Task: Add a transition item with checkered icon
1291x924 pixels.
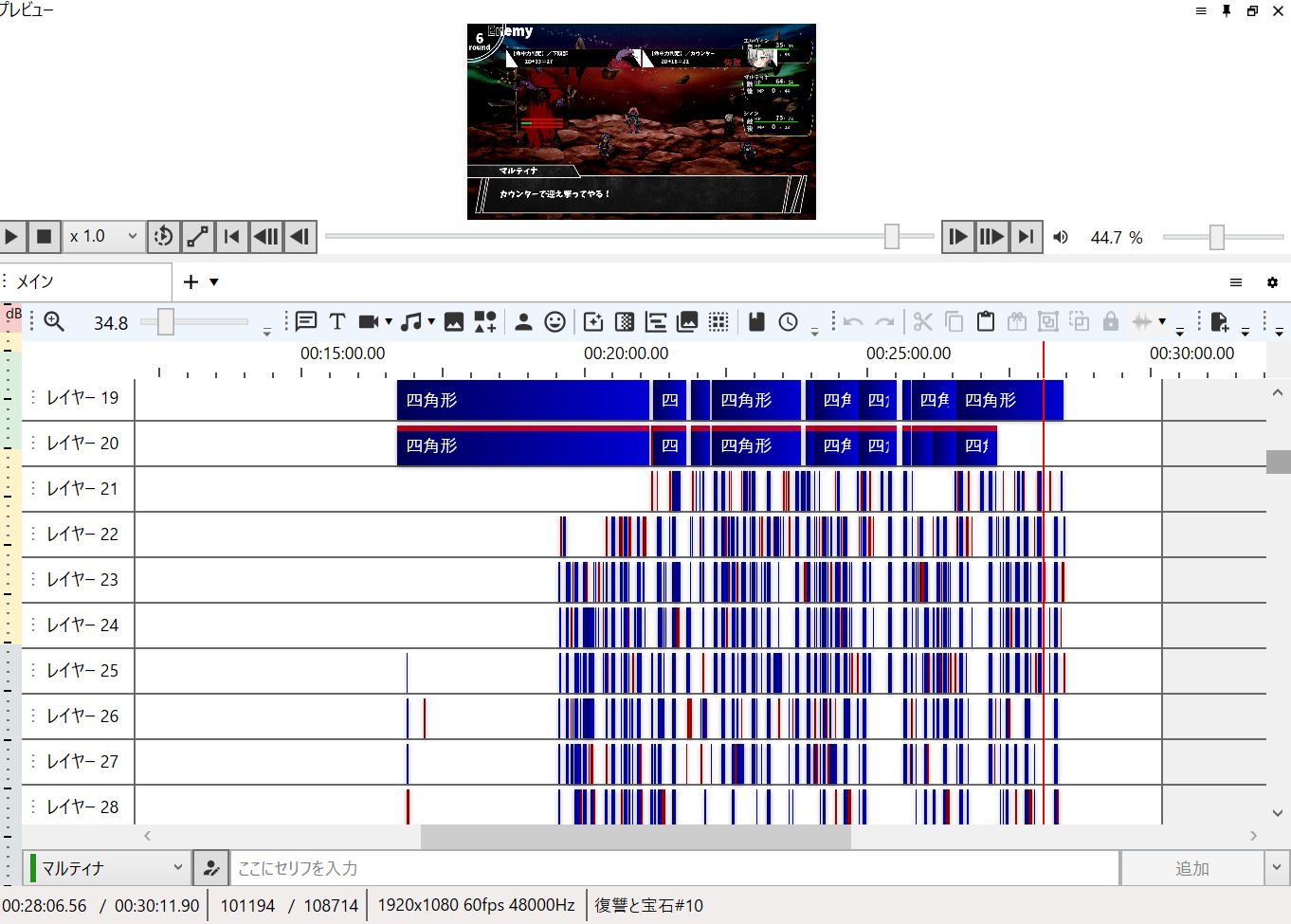Action: tap(625, 322)
